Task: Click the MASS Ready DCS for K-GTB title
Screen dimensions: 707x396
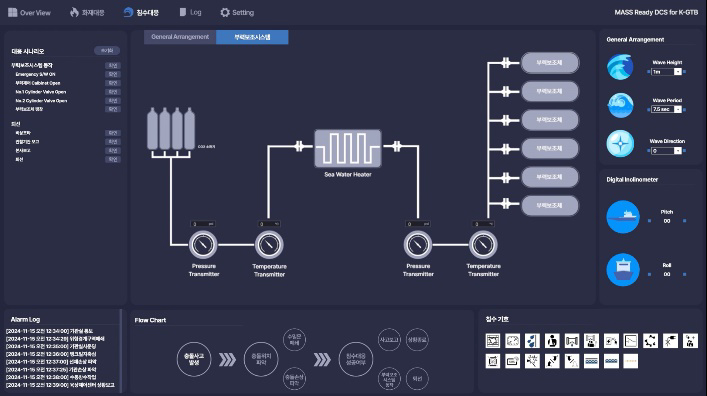Action: 656,12
